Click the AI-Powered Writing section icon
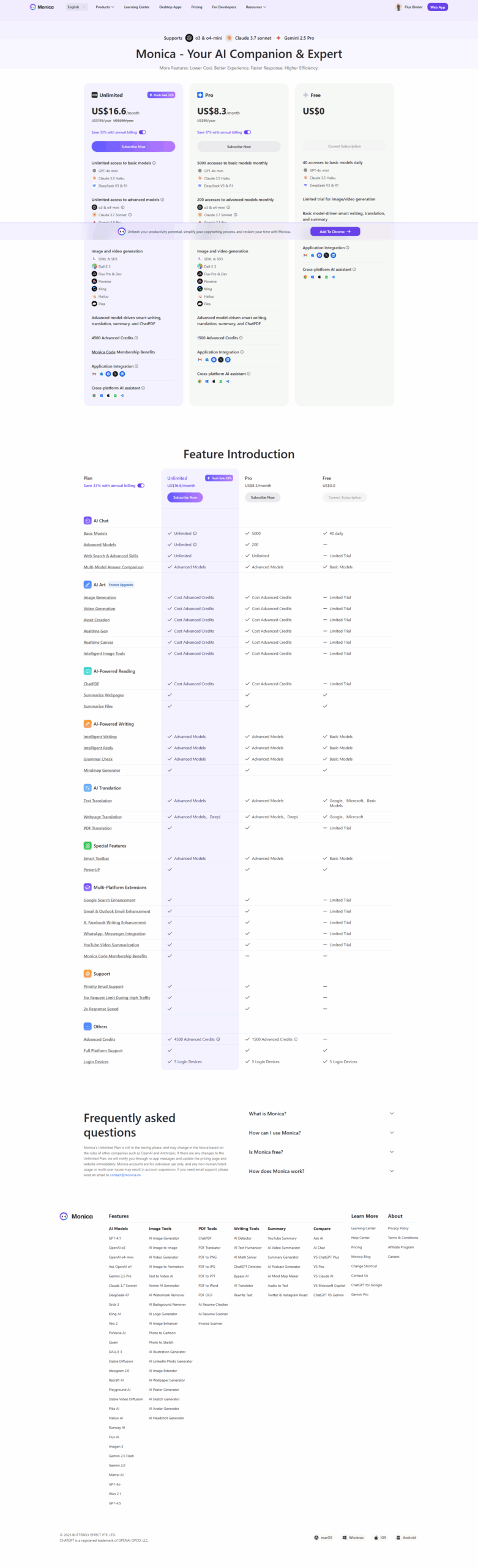 [88, 724]
